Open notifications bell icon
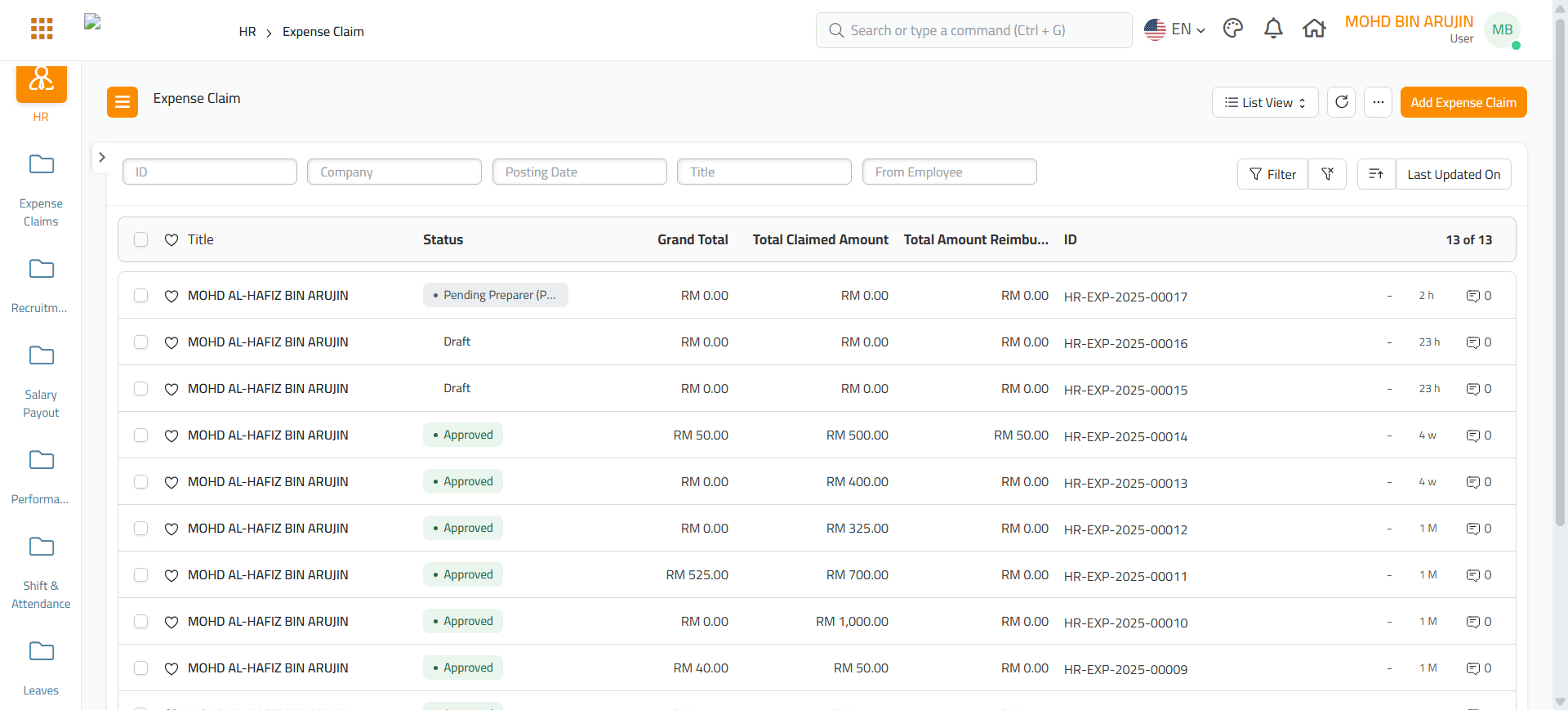The height and width of the screenshot is (710, 1568). pos(1273,29)
